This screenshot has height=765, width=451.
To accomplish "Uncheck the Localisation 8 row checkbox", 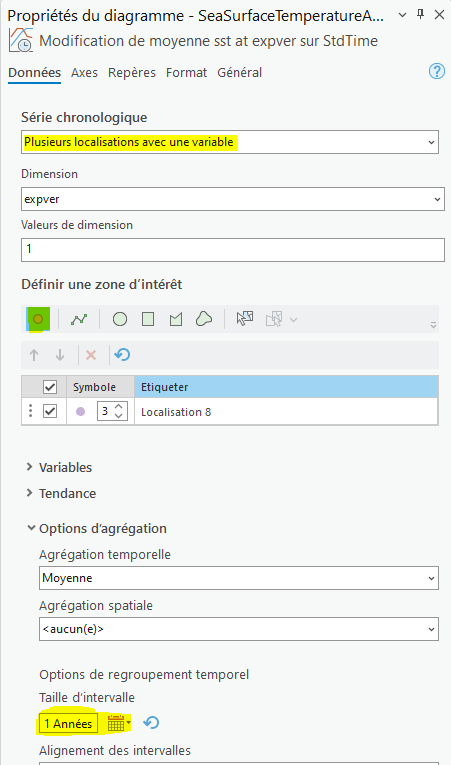I will pos(50,411).
